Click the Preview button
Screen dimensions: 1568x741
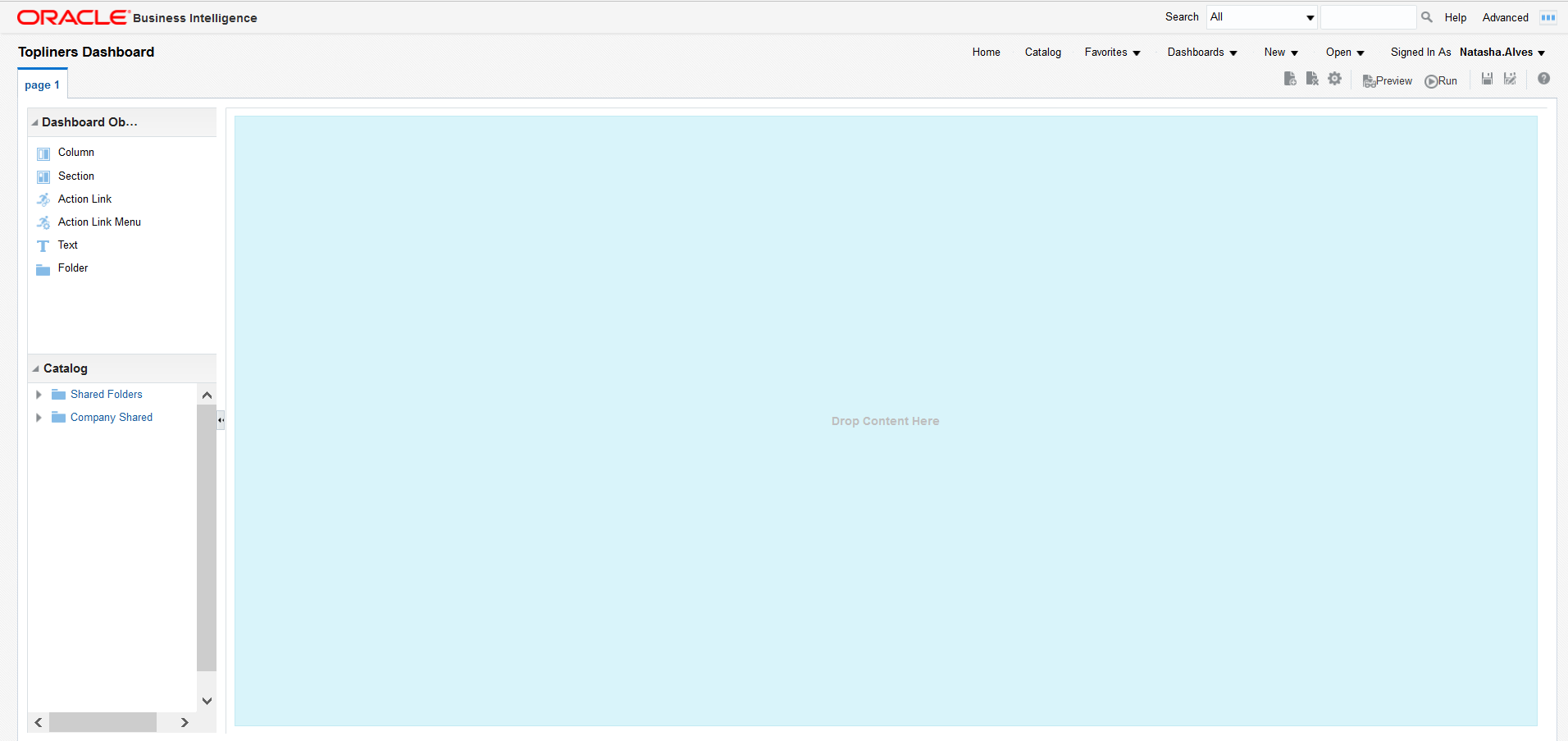tap(1388, 80)
